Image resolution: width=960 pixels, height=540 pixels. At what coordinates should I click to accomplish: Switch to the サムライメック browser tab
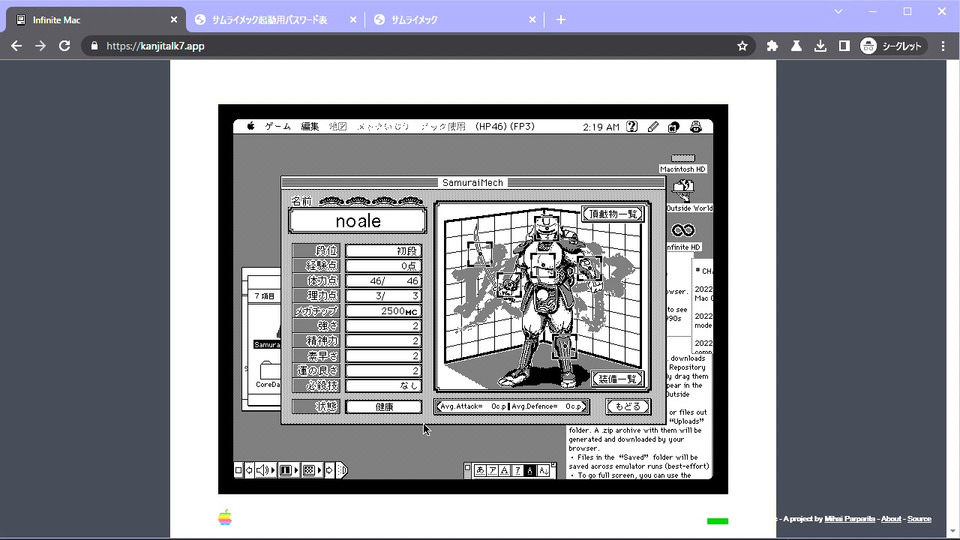415,20
